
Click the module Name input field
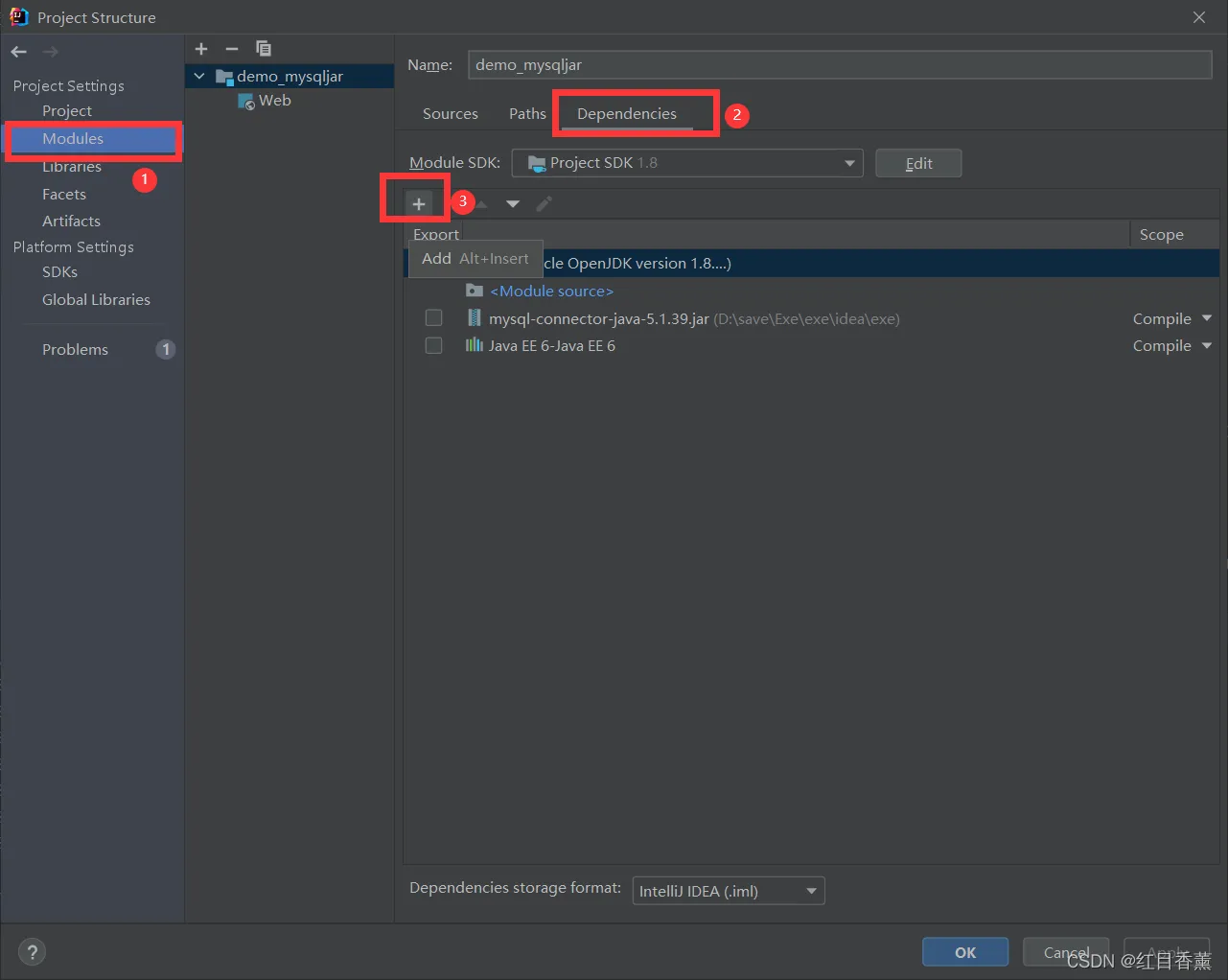click(840, 64)
